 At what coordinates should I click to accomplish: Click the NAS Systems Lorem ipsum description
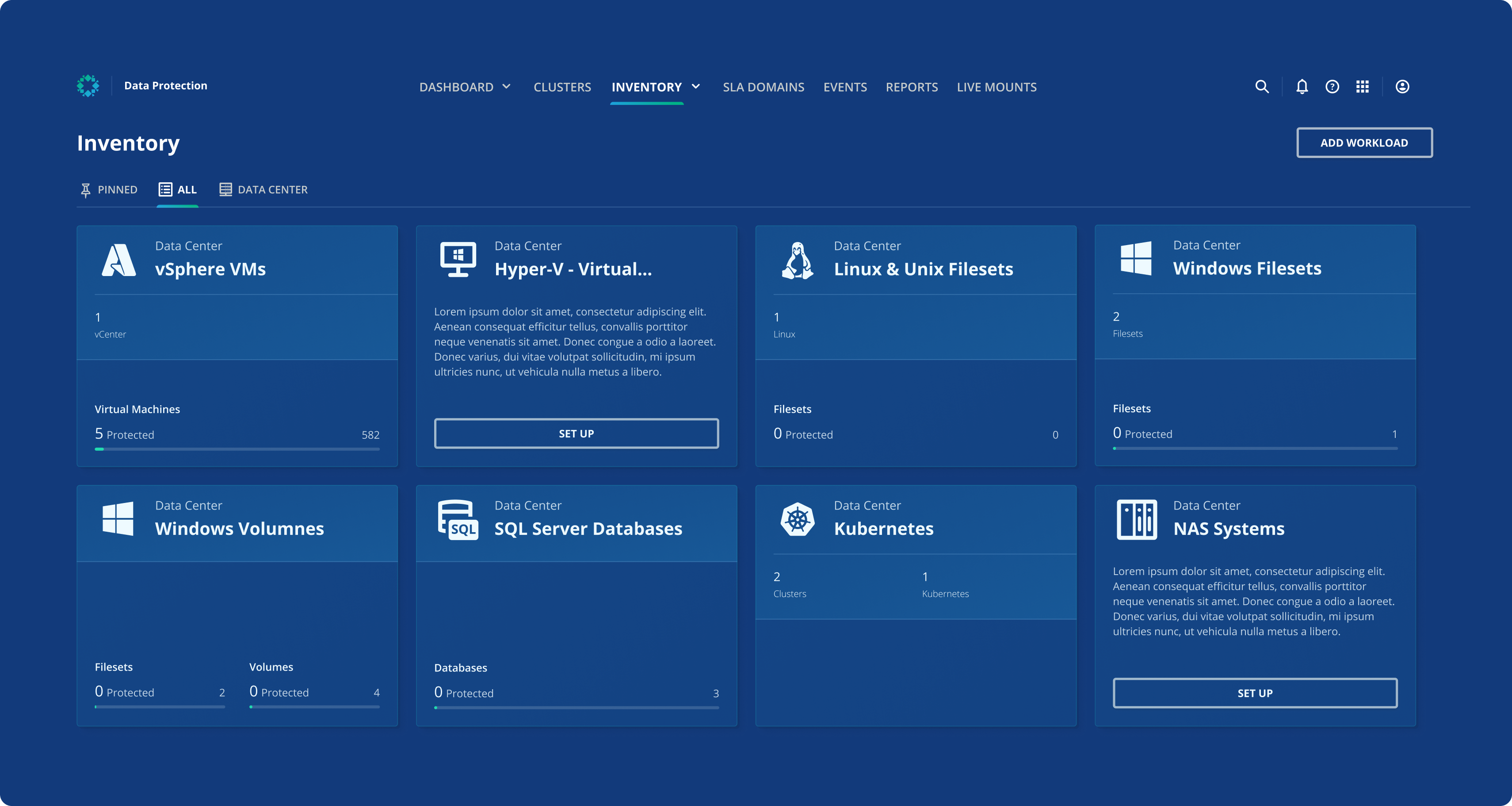pyautogui.click(x=1254, y=602)
